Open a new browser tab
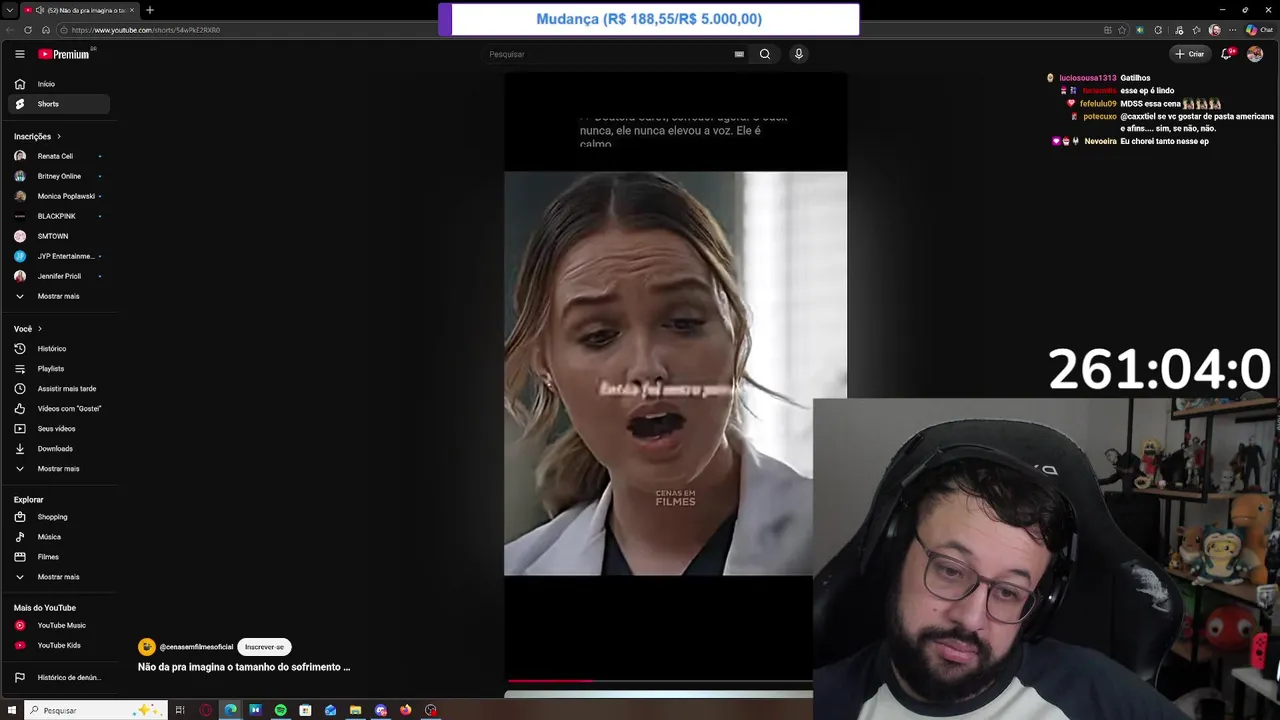 (150, 10)
